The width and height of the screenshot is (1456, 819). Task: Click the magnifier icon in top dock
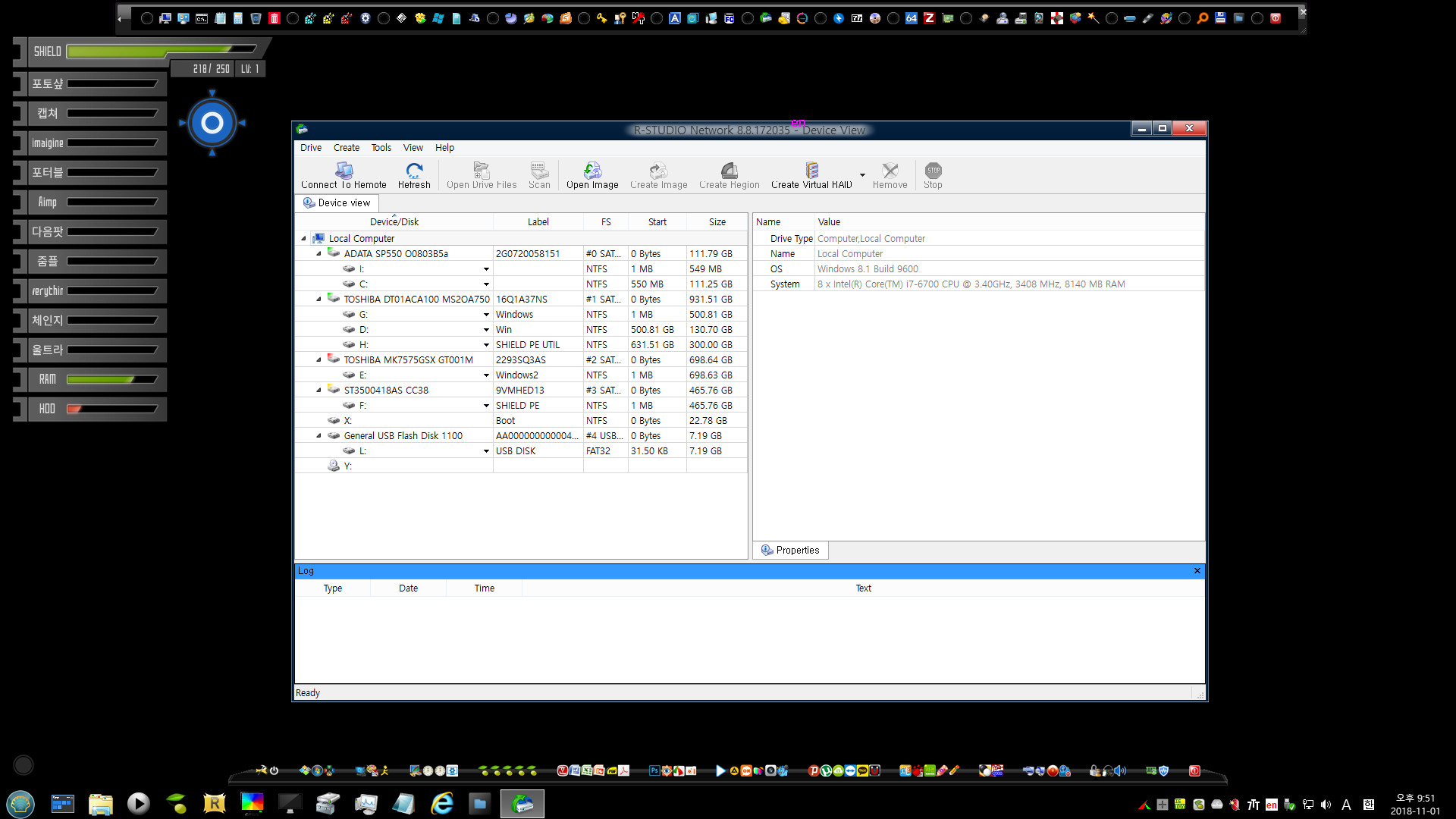pyautogui.click(x=1202, y=18)
